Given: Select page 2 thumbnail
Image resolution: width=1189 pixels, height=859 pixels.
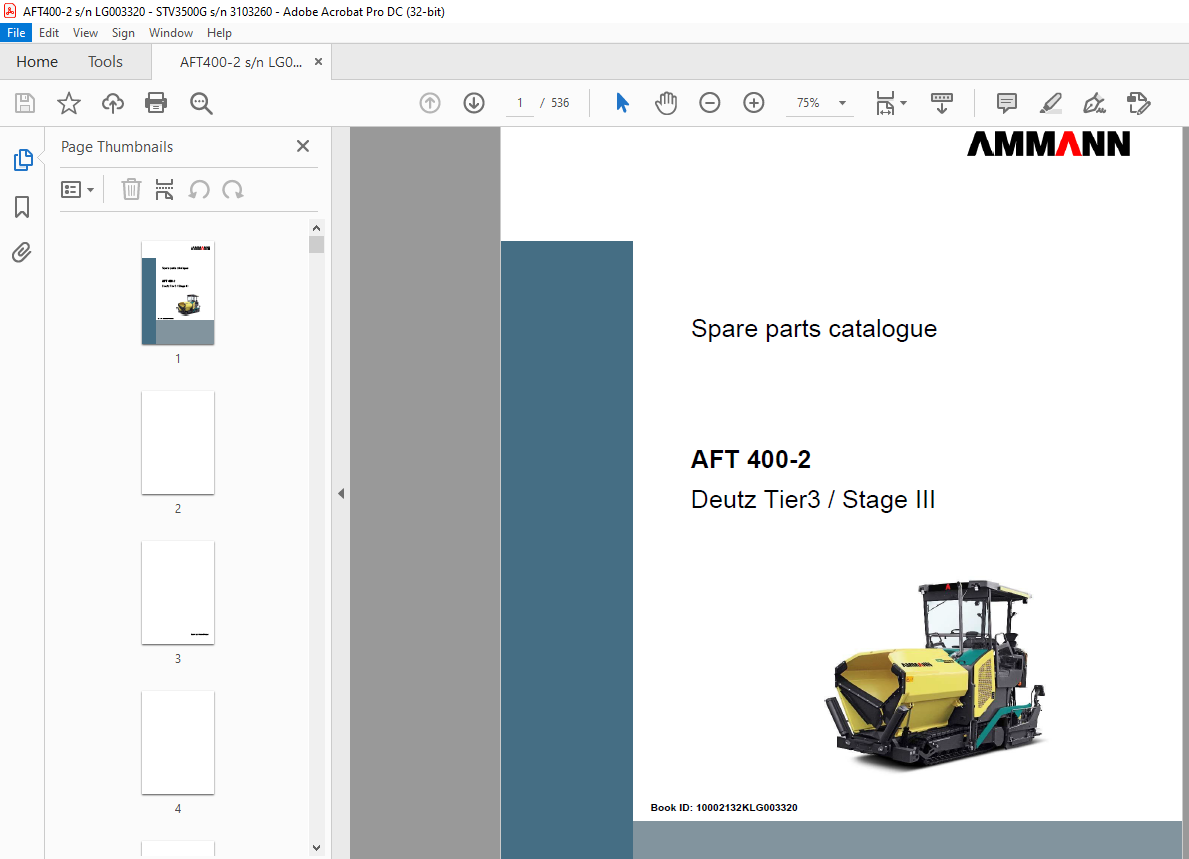Looking at the screenshot, I should 178,443.
